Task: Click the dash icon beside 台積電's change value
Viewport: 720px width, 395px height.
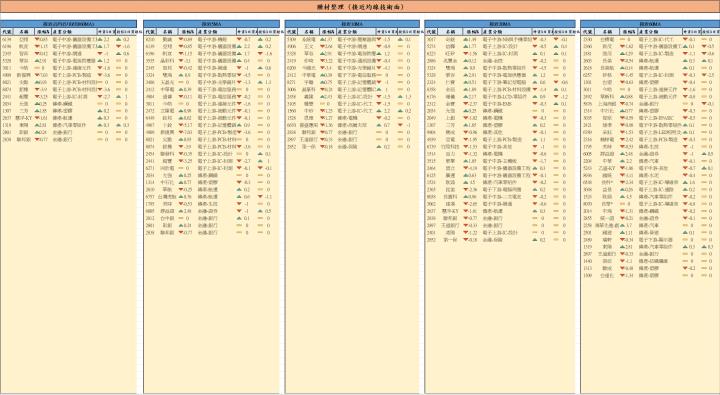Action: pos(623,40)
